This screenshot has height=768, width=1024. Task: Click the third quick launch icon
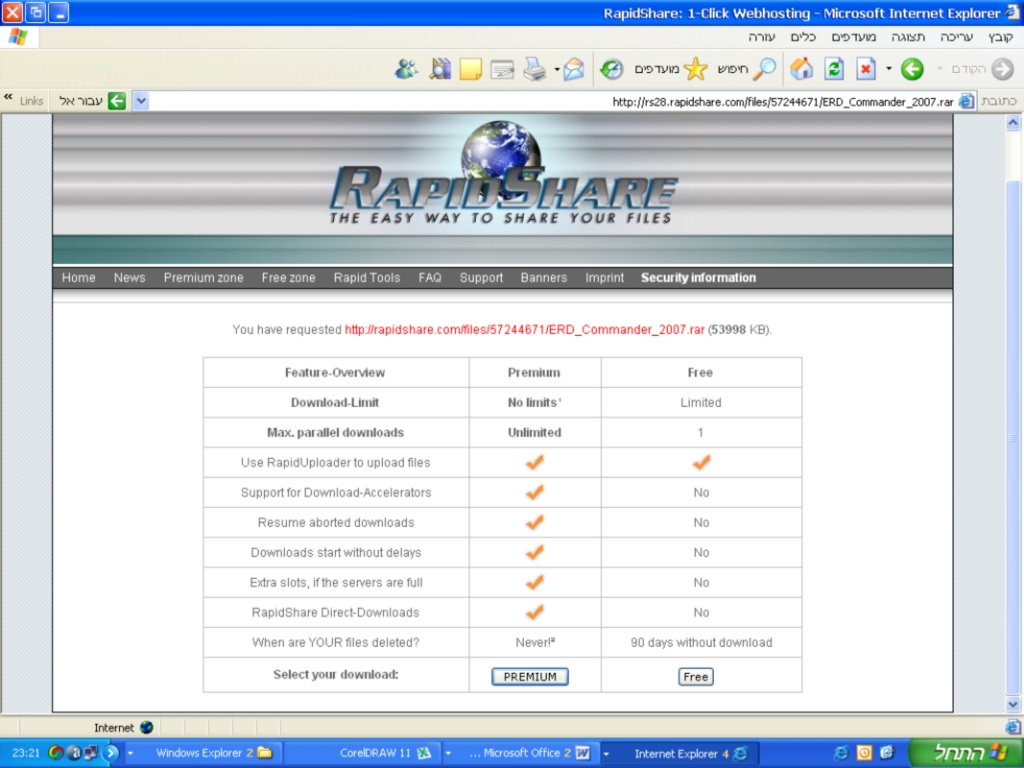(887, 753)
